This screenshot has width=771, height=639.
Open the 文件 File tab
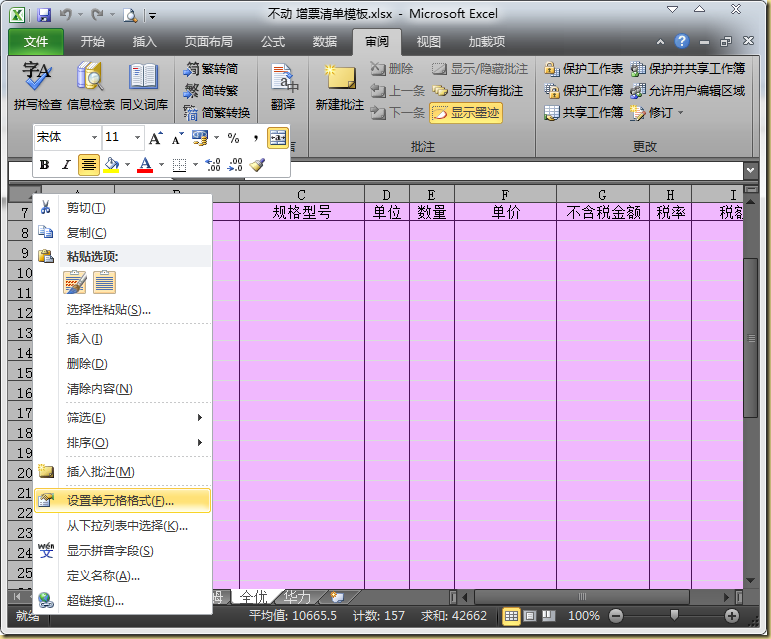coord(36,42)
